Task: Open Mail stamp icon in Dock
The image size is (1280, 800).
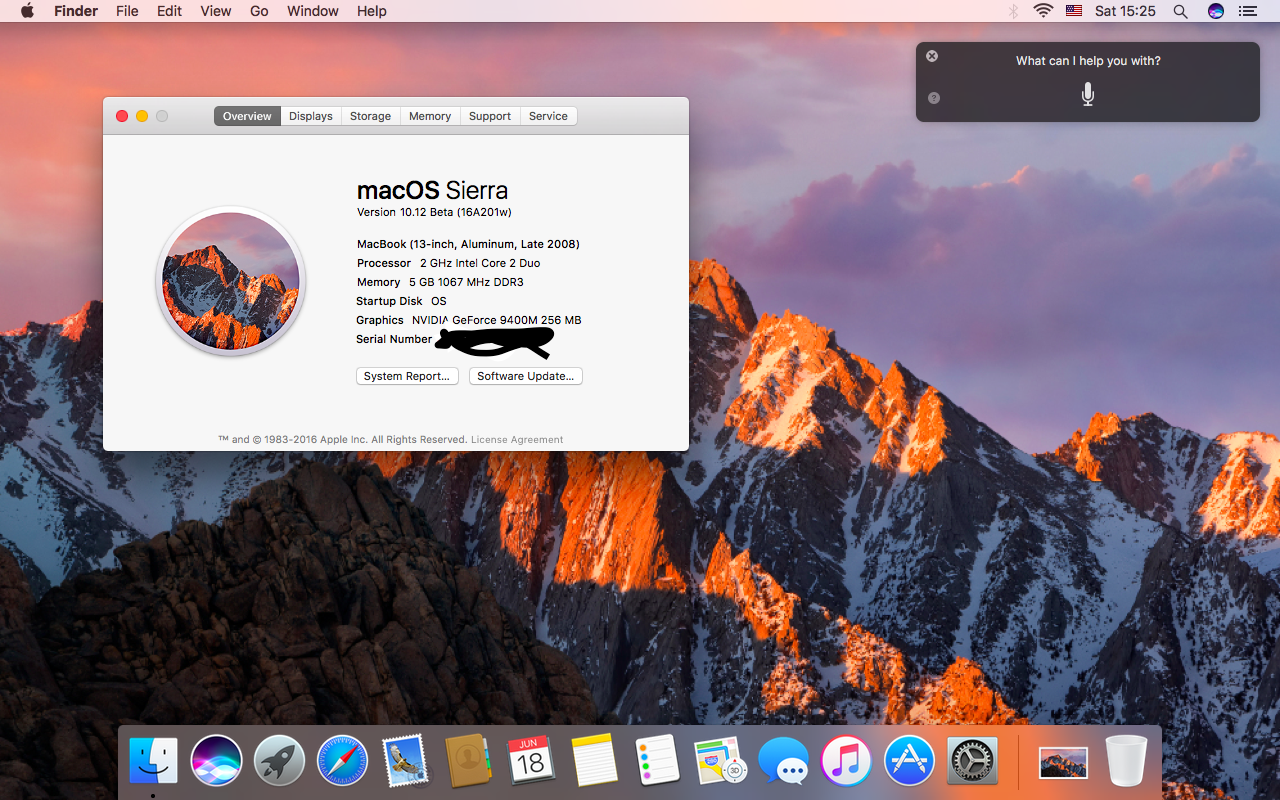Action: tap(406, 761)
